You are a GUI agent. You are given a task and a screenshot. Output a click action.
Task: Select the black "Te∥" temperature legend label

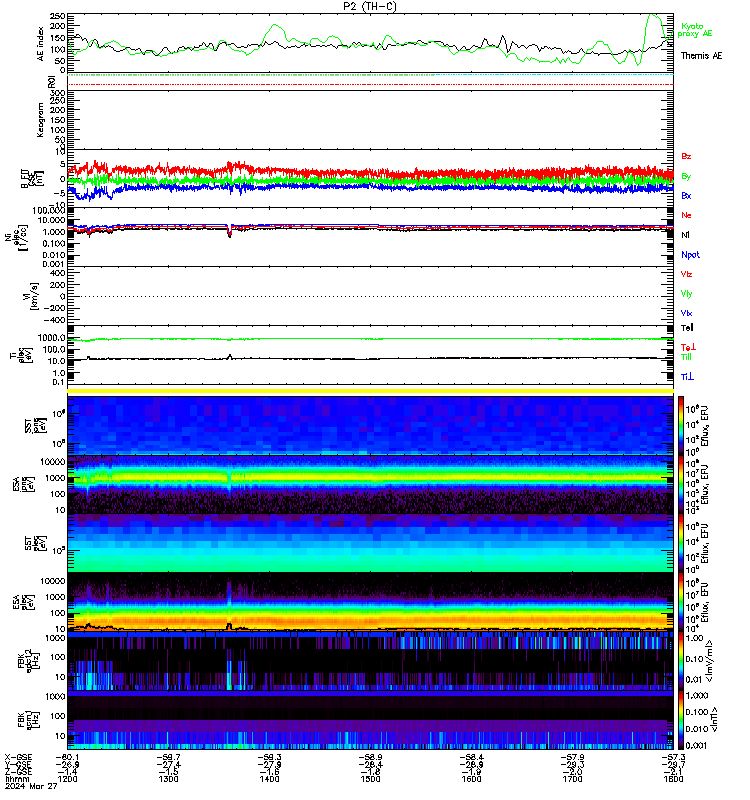[687, 328]
